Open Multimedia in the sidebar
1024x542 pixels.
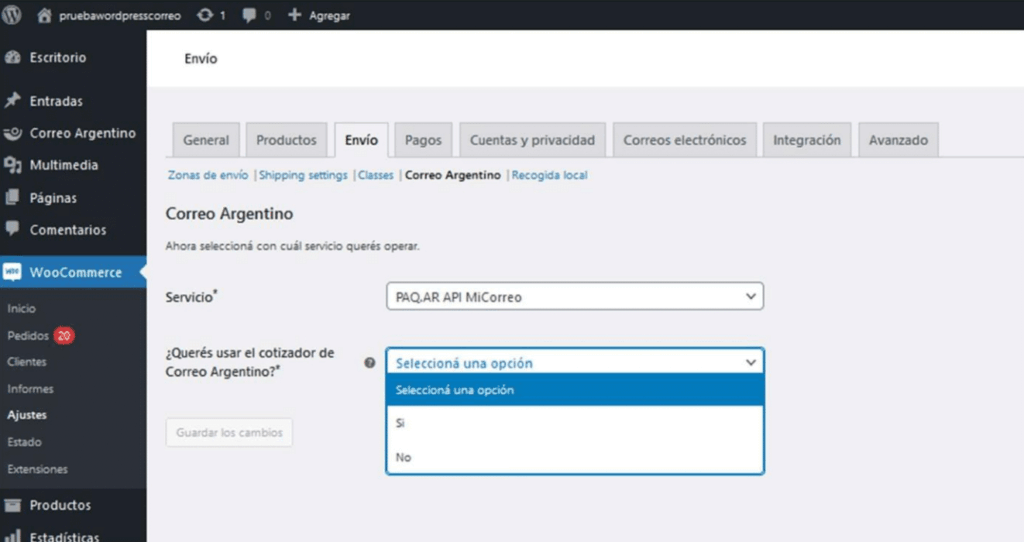coord(63,165)
